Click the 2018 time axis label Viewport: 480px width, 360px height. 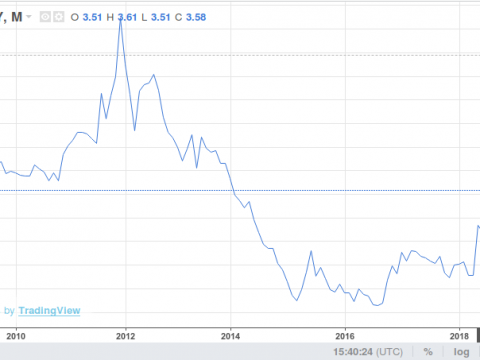tap(459, 336)
